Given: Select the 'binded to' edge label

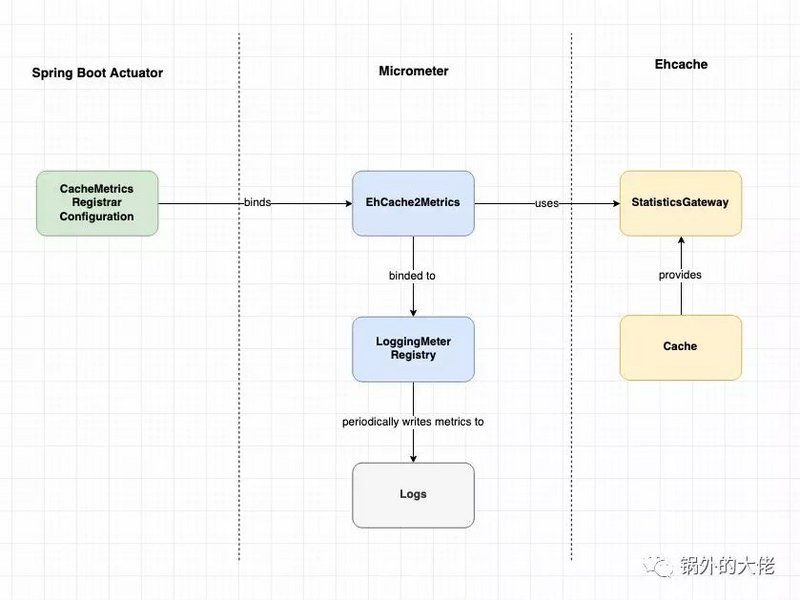Looking at the screenshot, I should click(410, 275).
